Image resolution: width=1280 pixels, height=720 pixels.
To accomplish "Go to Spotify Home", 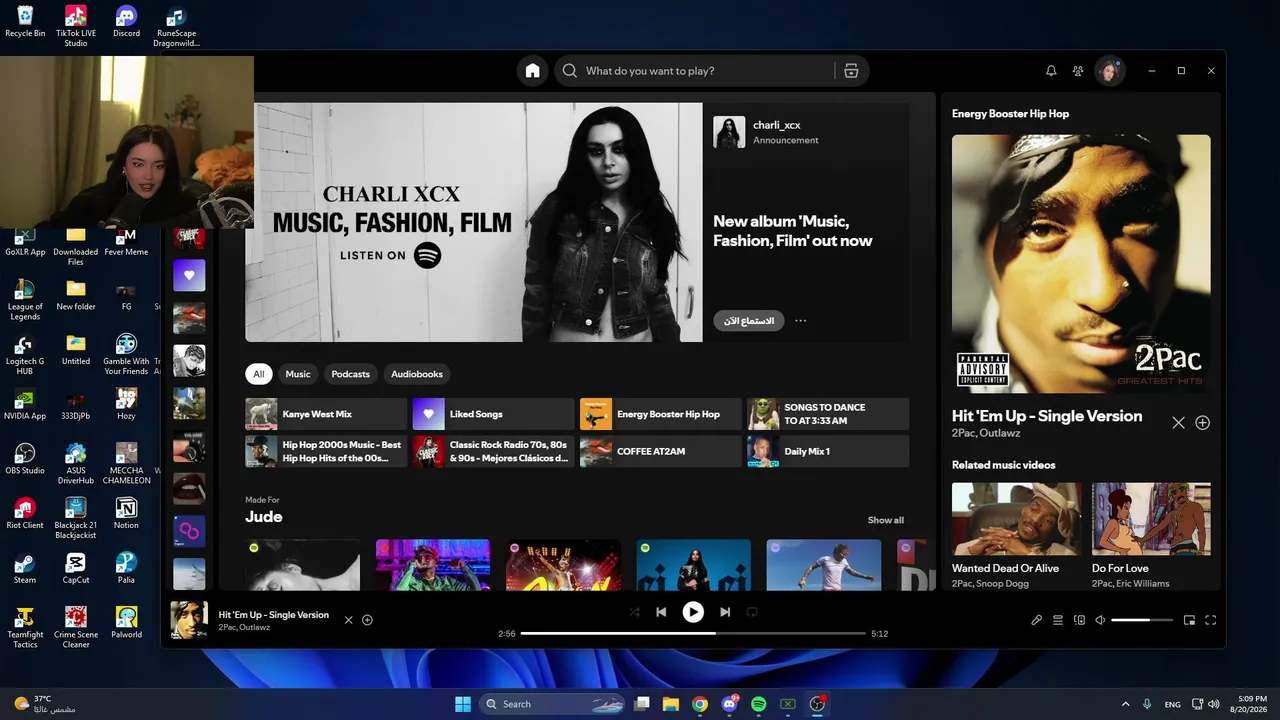I will [x=532, y=71].
